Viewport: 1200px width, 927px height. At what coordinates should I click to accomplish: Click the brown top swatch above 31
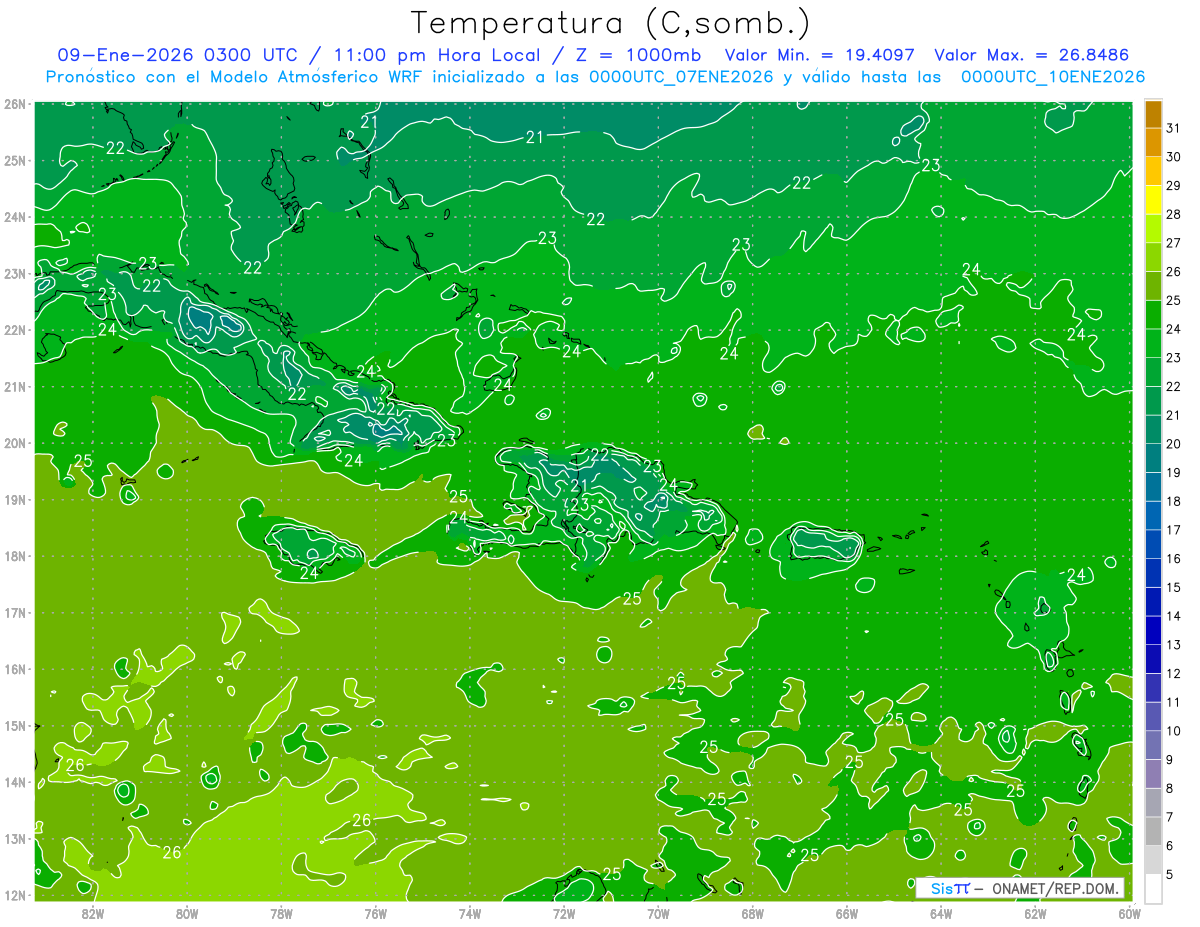click(x=1153, y=115)
